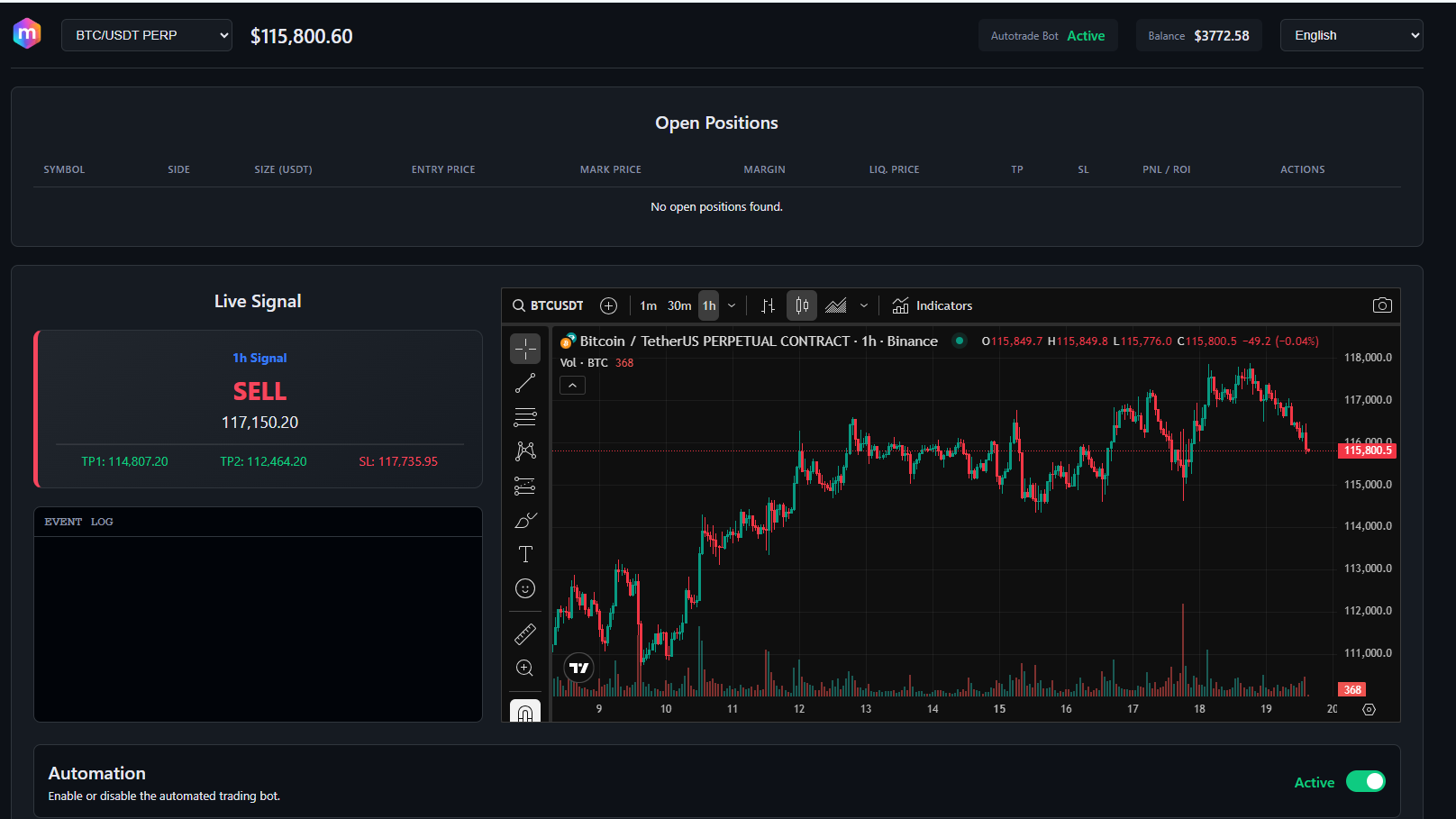Expand the chart style options chevron
Screen dimensions: 1456x819
click(x=864, y=305)
